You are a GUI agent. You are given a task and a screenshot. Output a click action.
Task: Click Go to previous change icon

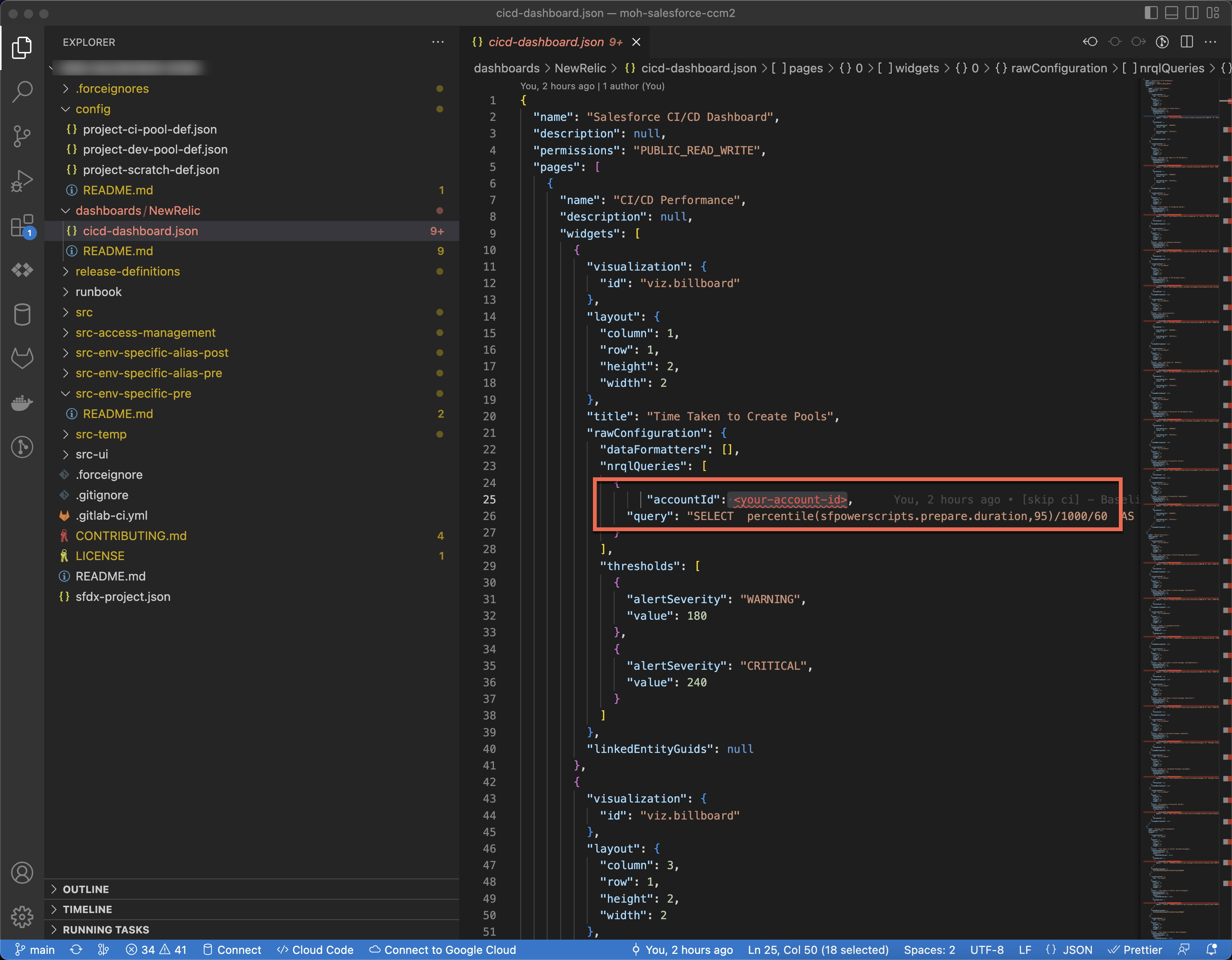click(x=1090, y=42)
